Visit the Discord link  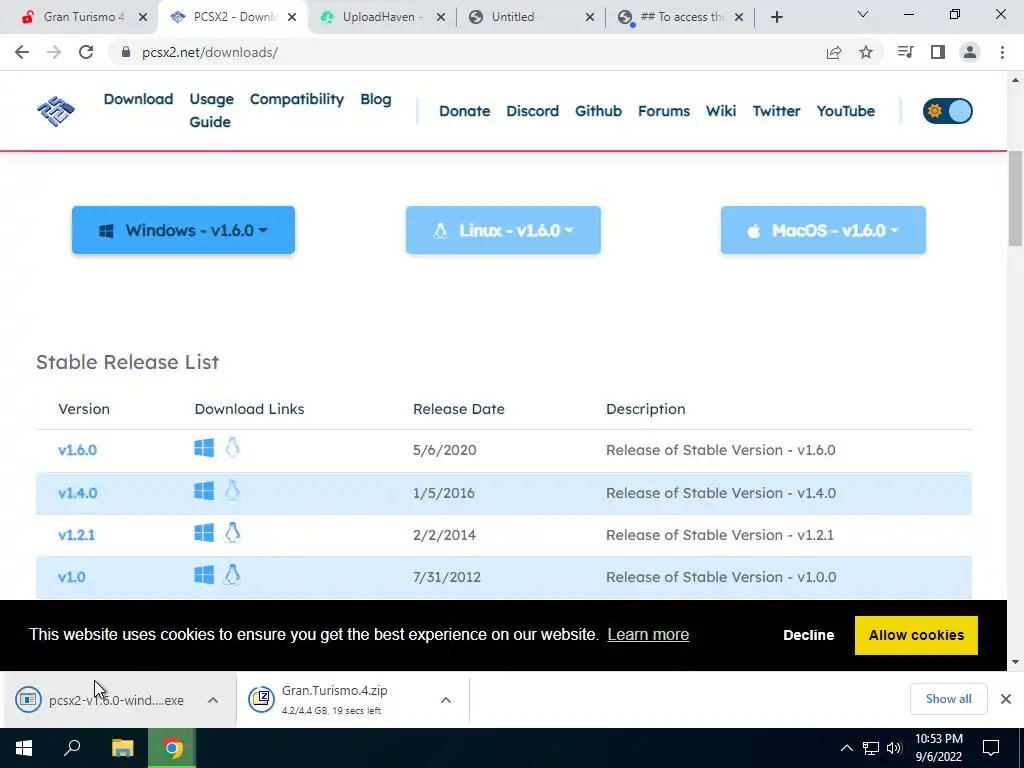(x=532, y=111)
